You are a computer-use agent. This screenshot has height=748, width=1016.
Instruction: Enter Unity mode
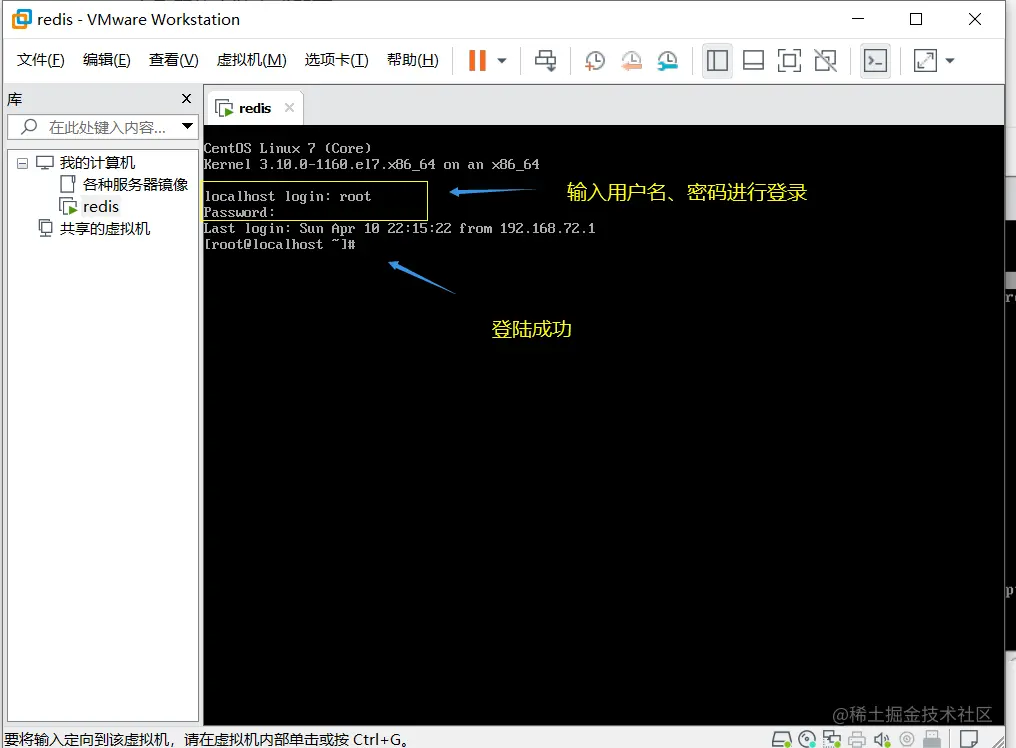pyautogui.click(x=825, y=61)
